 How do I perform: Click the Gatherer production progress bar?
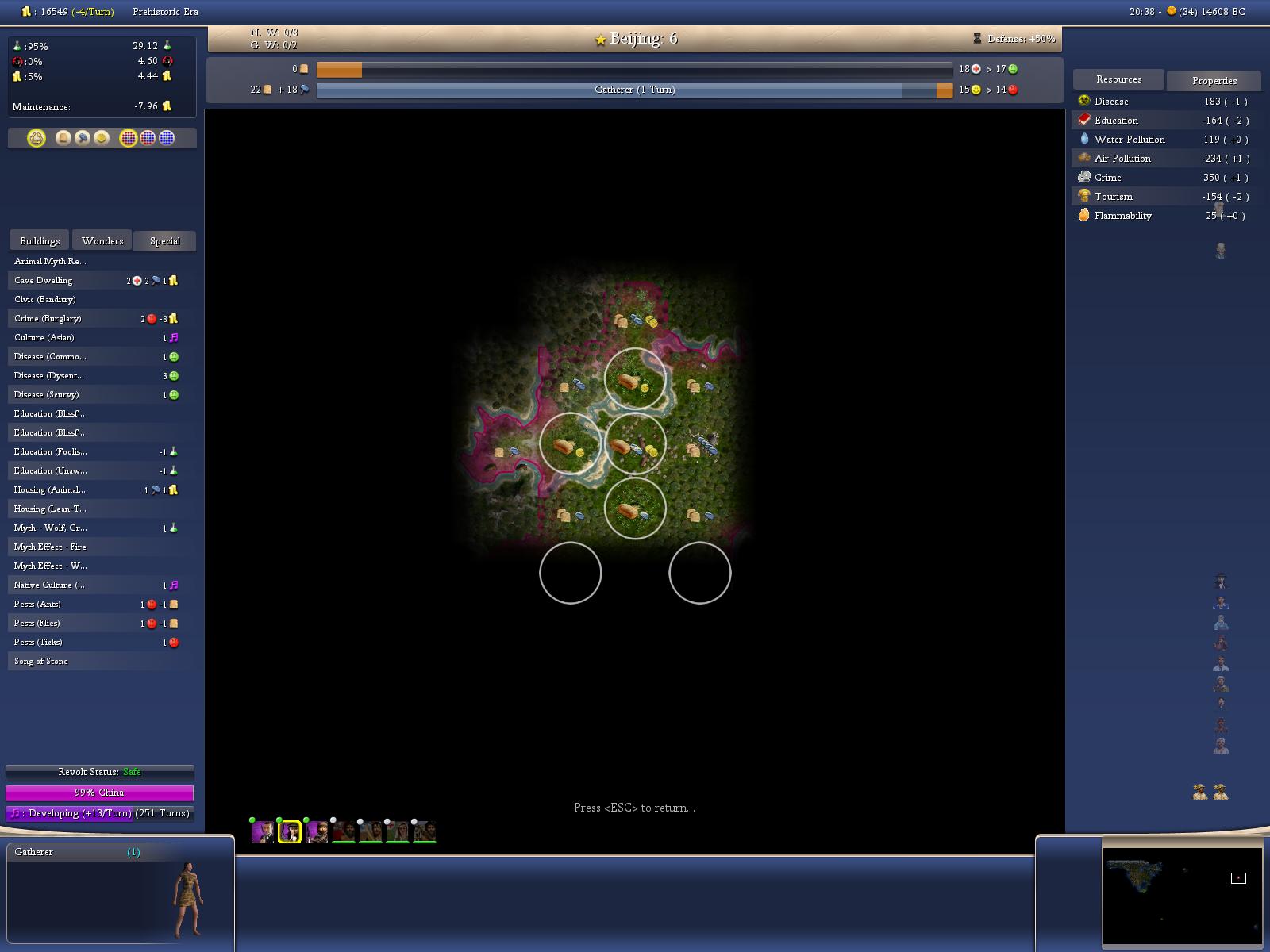coord(633,90)
